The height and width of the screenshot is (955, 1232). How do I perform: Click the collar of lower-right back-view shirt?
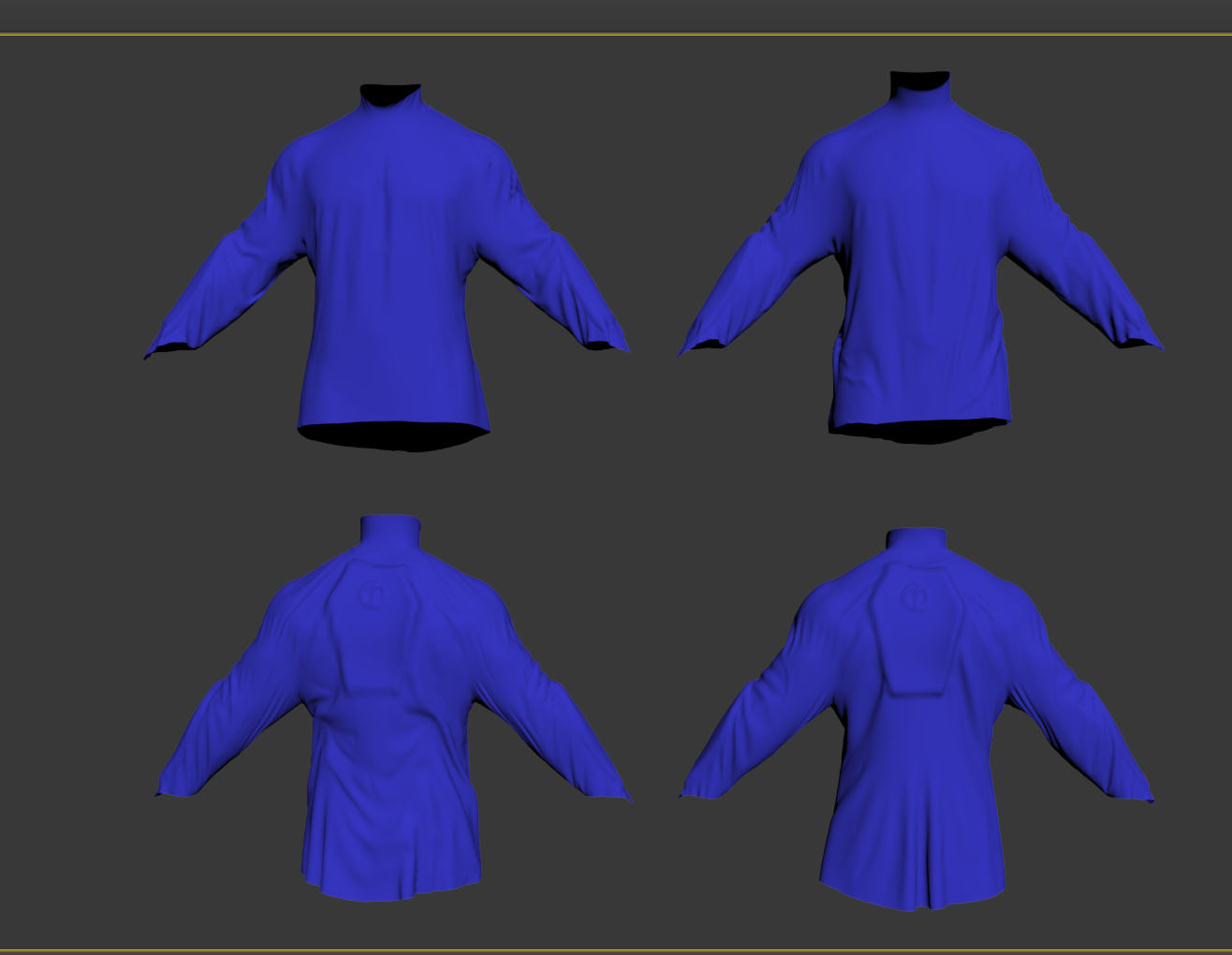point(917,546)
